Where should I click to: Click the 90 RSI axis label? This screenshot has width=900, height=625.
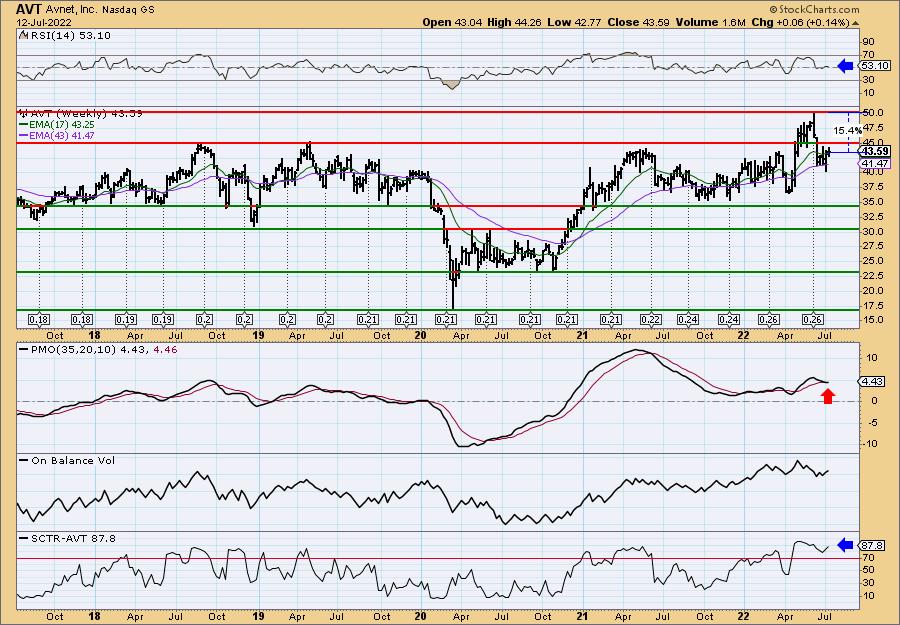click(x=868, y=42)
